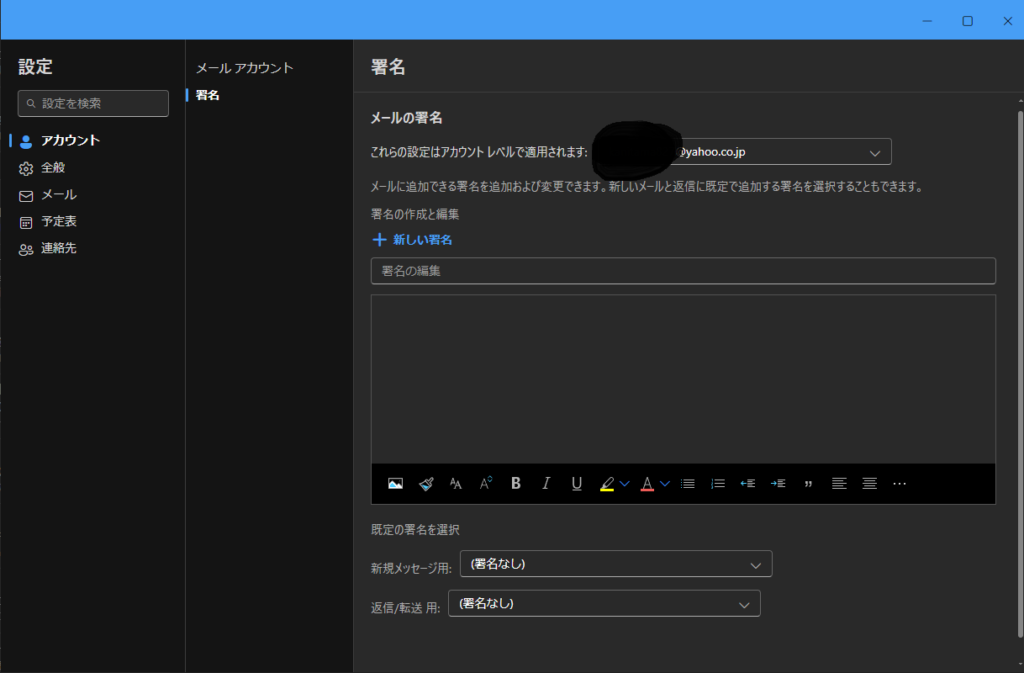
Task: Click the 設定を検索 search field
Action: [93, 103]
